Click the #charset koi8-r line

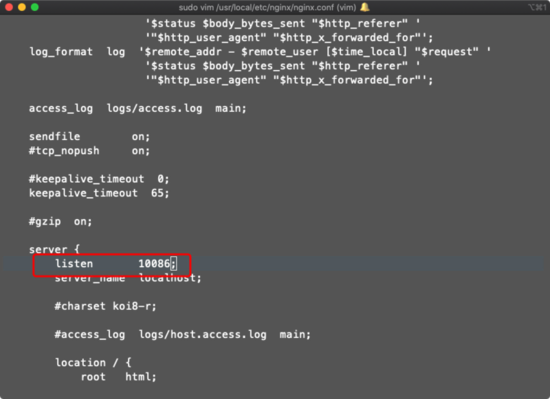105,306
